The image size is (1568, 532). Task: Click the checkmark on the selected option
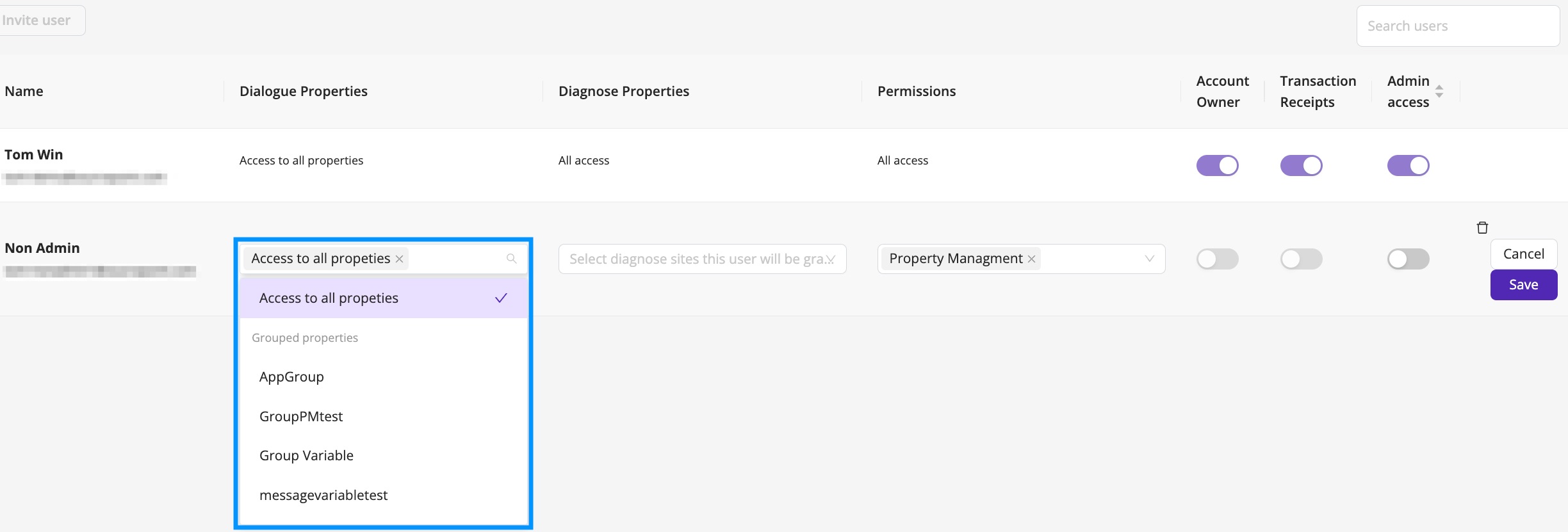(501, 298)
